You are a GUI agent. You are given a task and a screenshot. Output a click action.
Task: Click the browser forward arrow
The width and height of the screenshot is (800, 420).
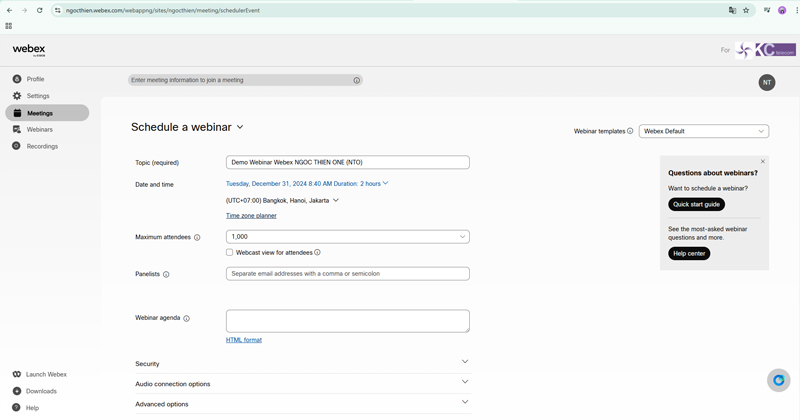click(24, 10)
